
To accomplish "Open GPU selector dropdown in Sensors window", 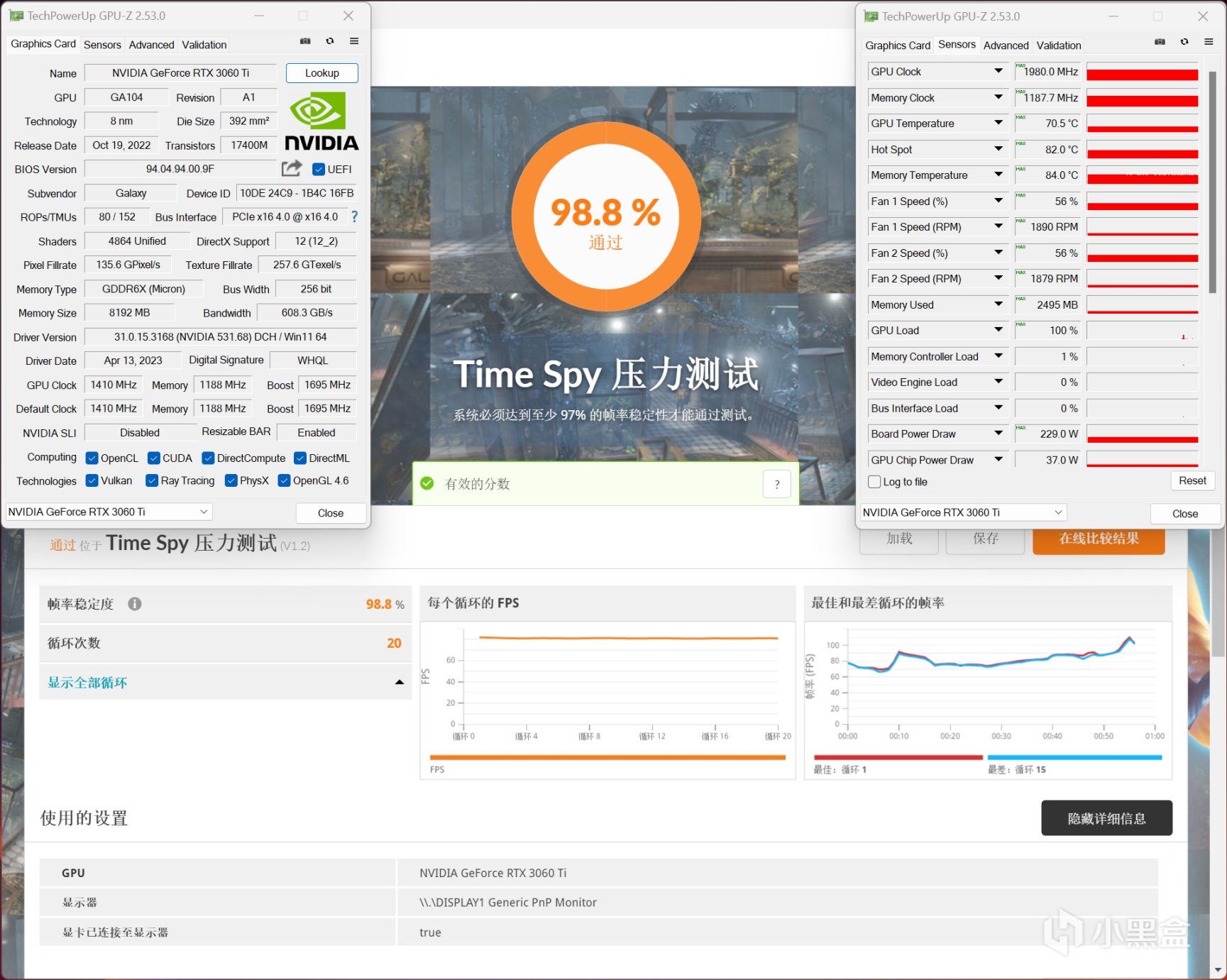I will coord(964,512).
